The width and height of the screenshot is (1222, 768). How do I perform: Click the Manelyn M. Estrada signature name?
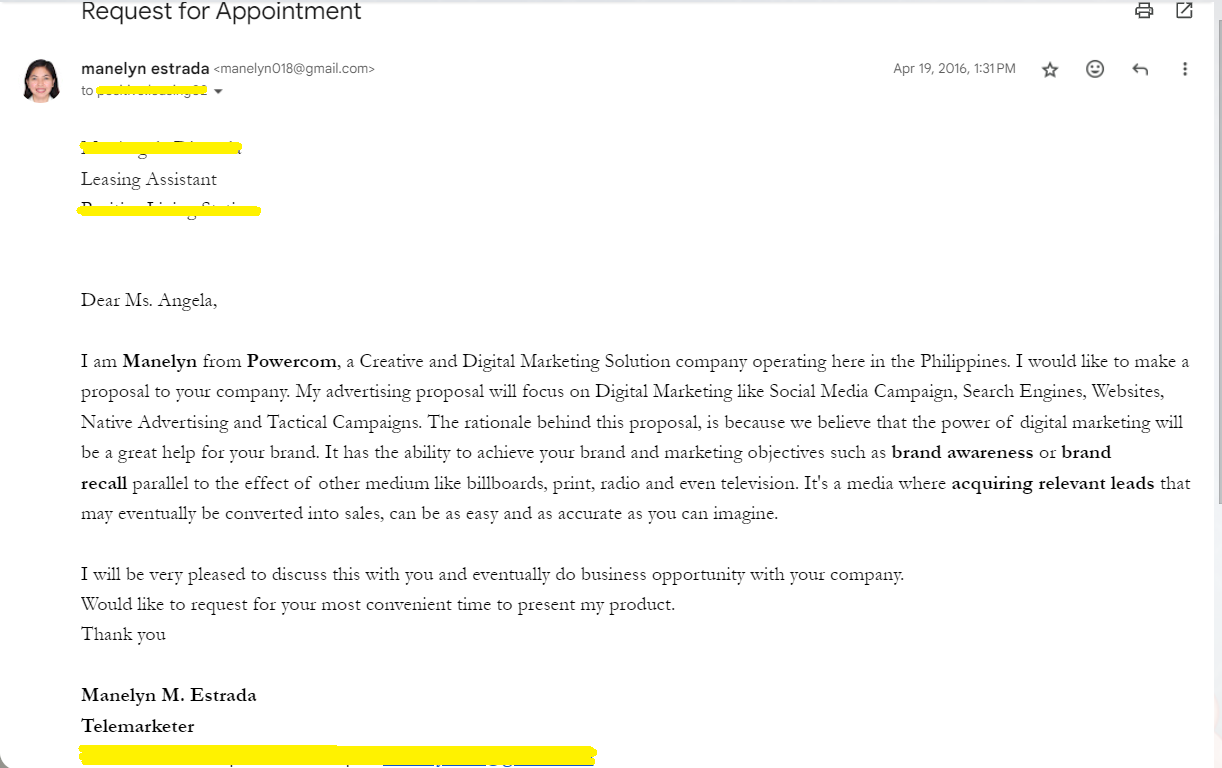click(169, 695)
